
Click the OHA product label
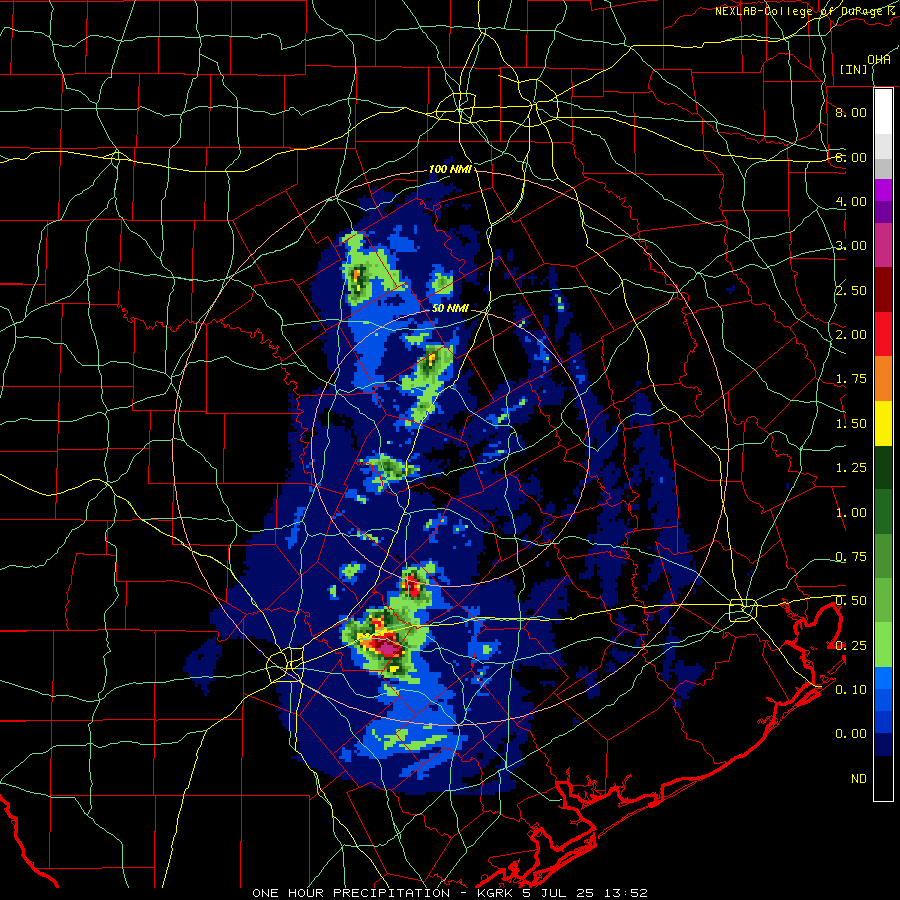point(879,60)
